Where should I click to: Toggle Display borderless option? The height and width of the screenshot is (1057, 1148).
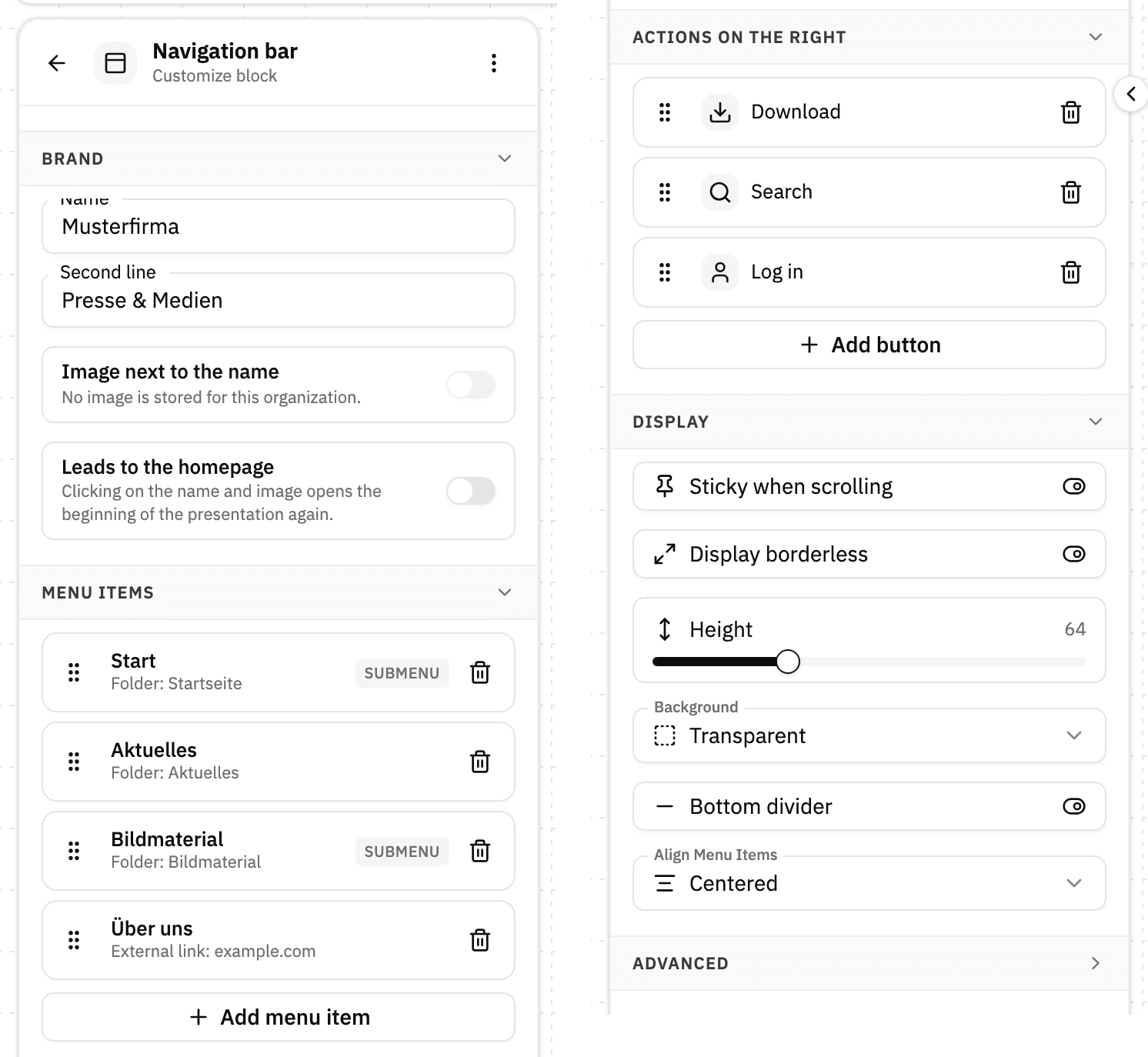coord(1074,554)
